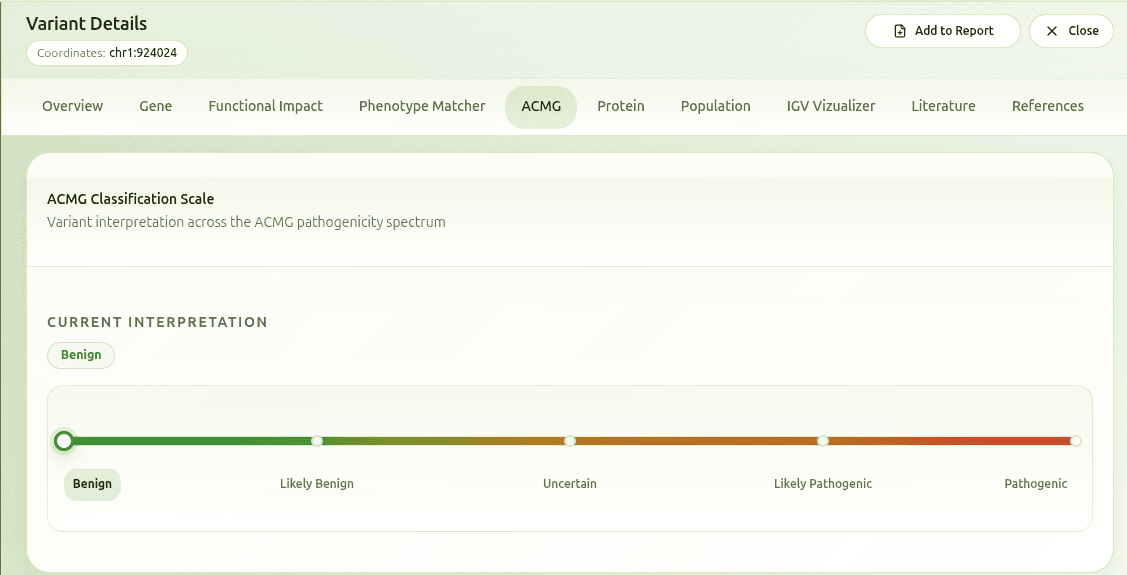Click the Benign handle on the scale
The image size is (1127, 575).
(x=64, y=441)
